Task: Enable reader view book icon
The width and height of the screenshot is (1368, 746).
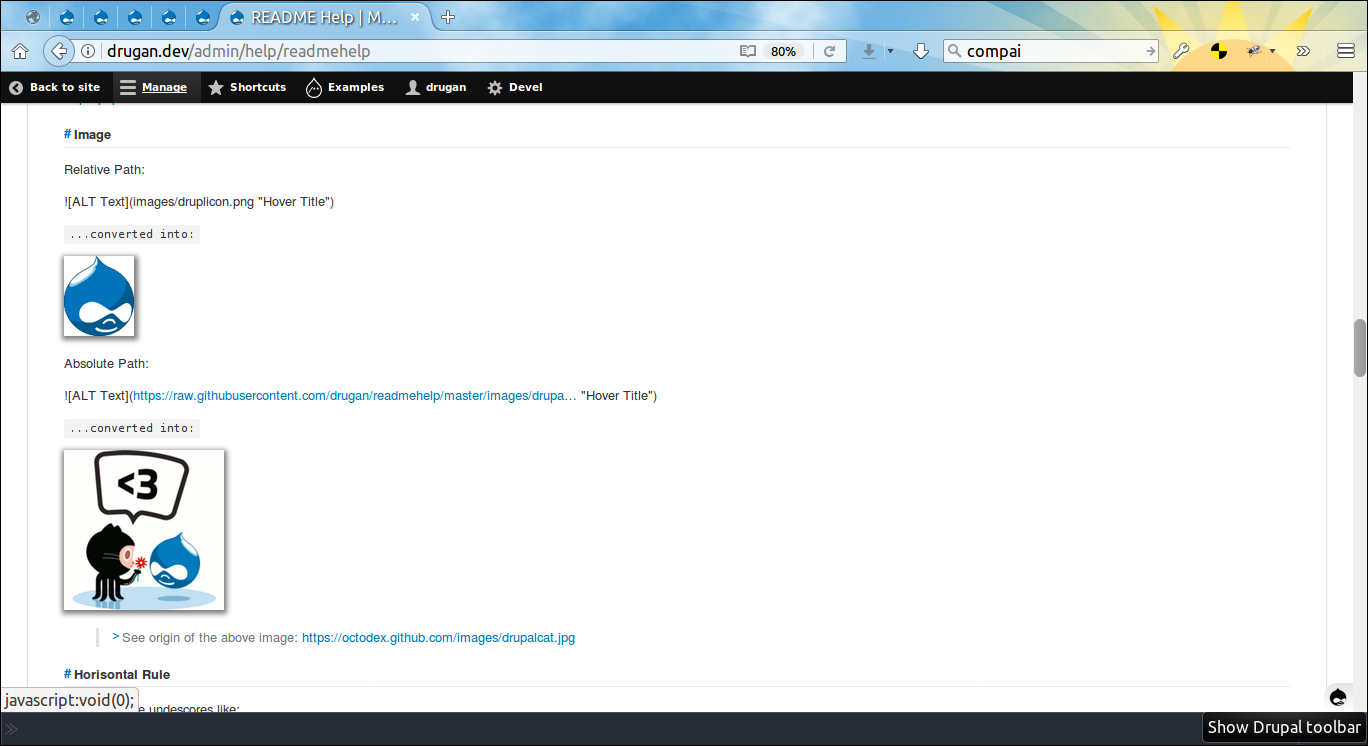Action: click(748, 51)
